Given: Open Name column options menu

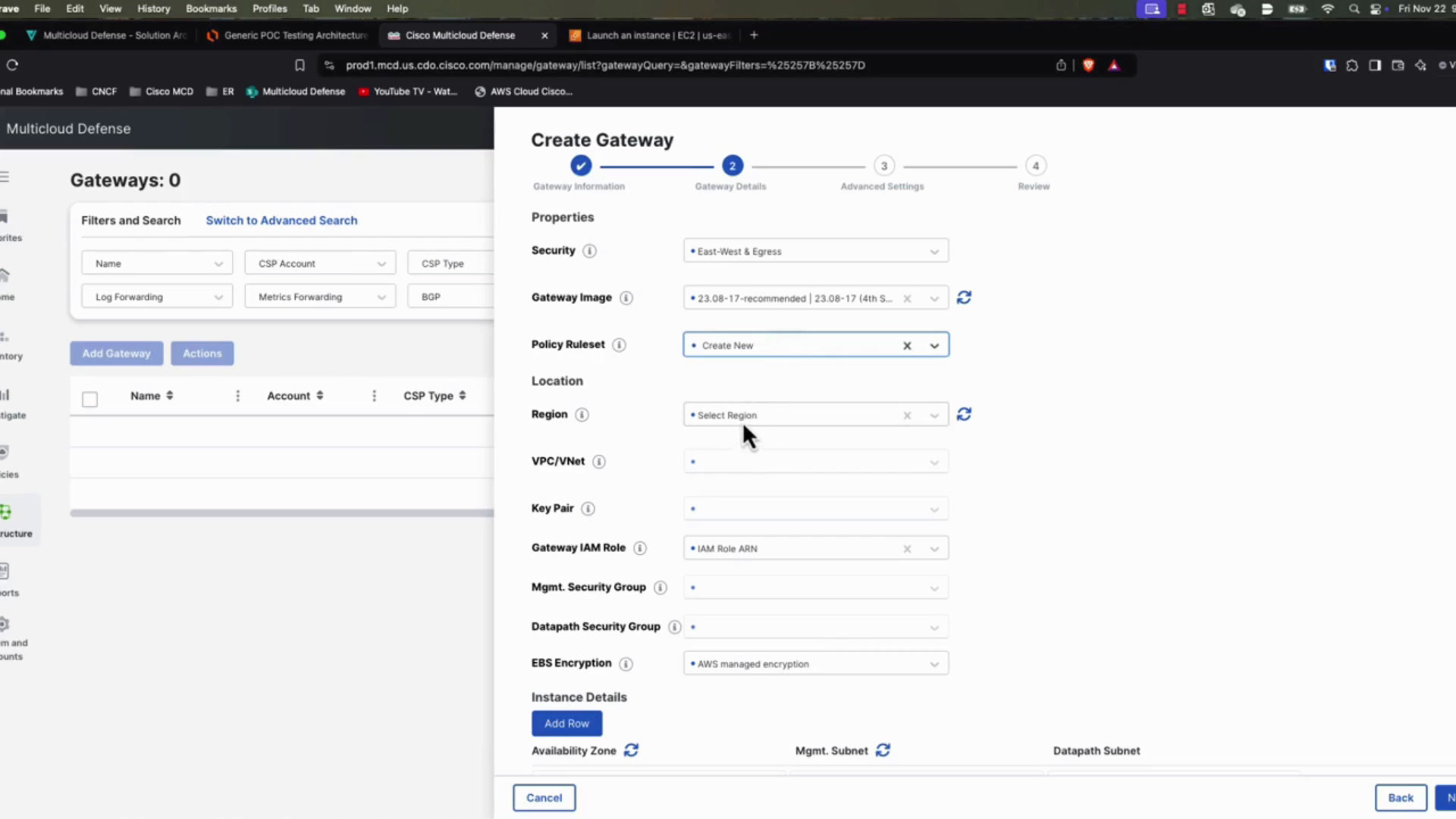Looking at the screenshot, I should point(237,396).
